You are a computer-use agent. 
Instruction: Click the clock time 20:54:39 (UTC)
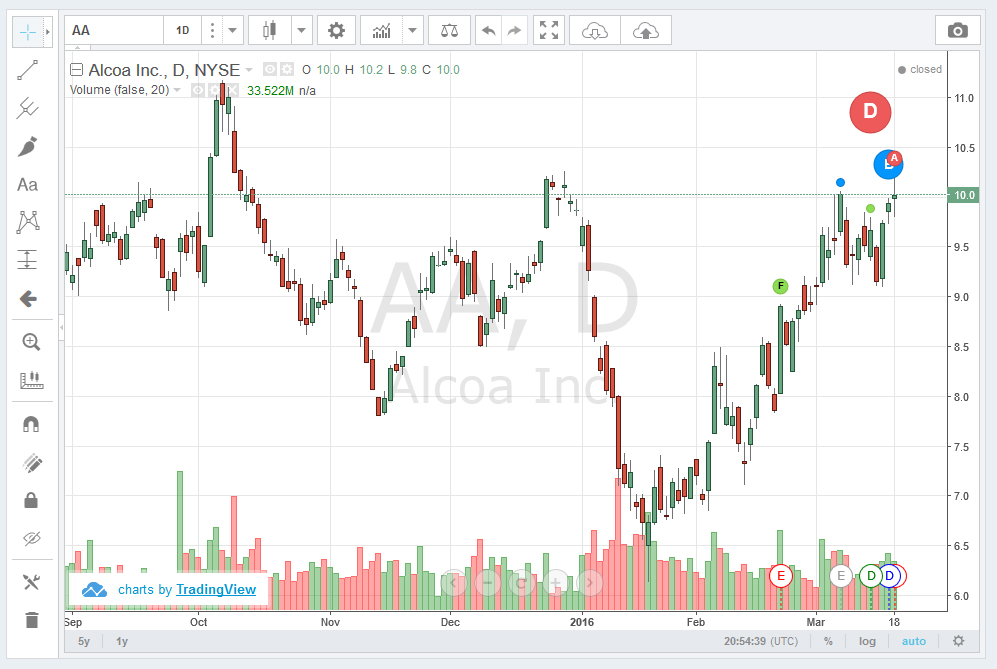point(760,641)
